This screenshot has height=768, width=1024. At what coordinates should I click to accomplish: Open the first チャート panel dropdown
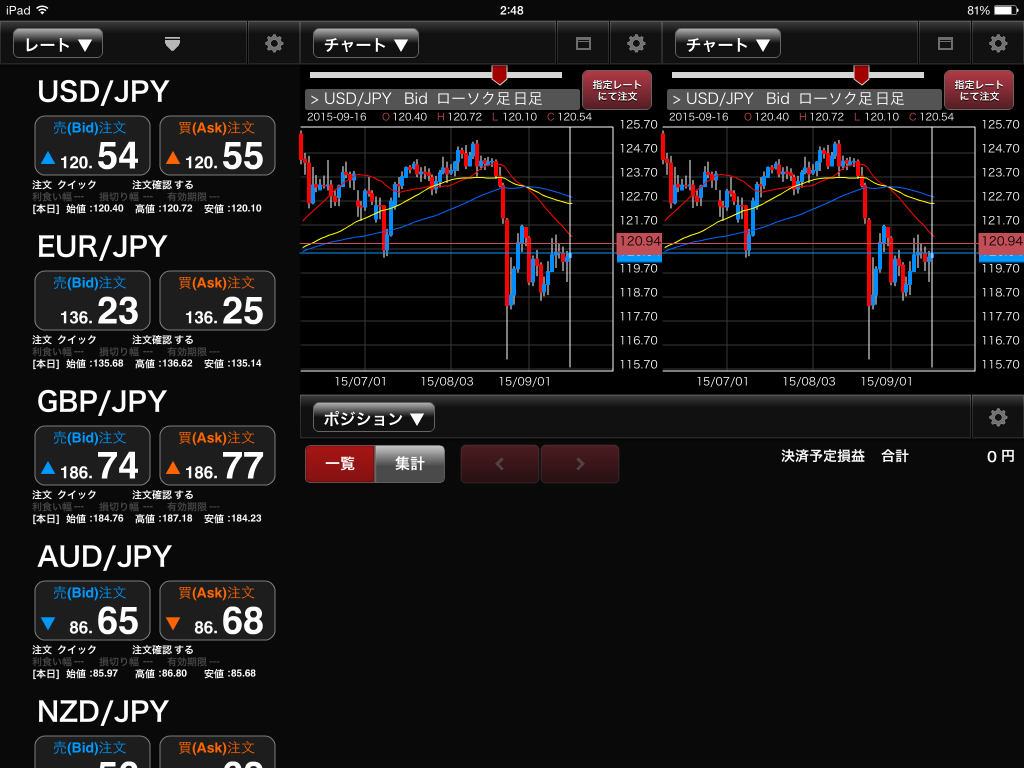pyautogui.click(x=366, y=44)
